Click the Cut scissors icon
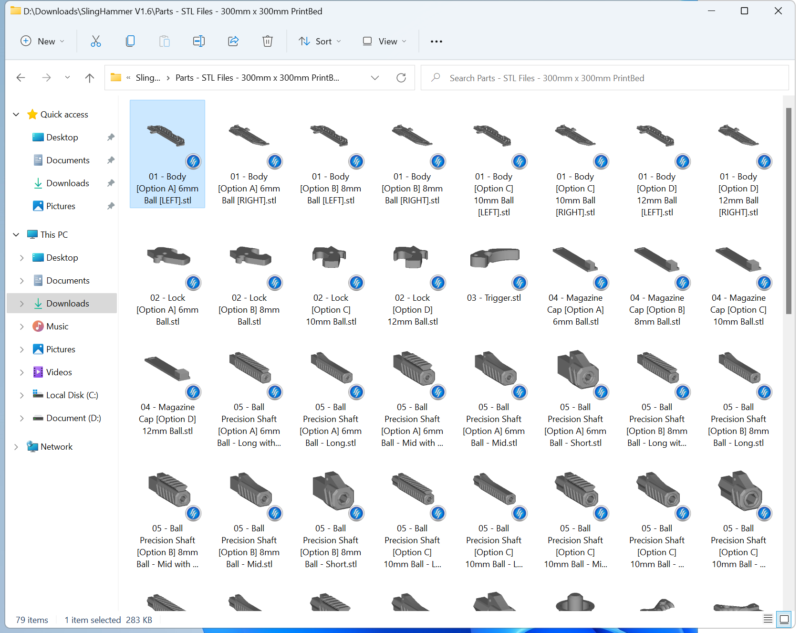 95,41
